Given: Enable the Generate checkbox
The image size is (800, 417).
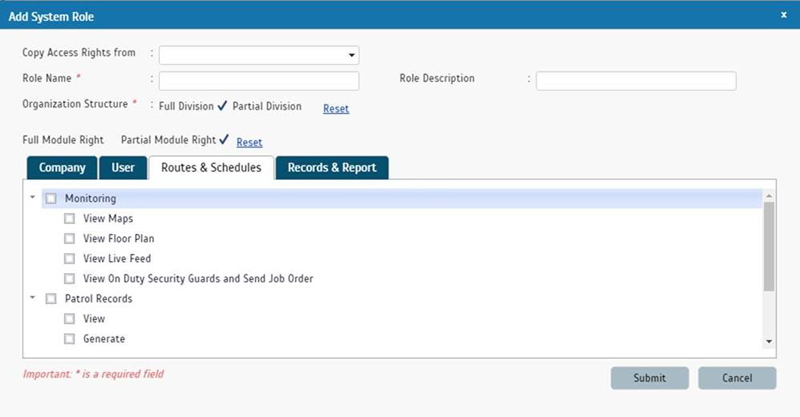Looking at the screenshot, I should [x=69, y=339].
